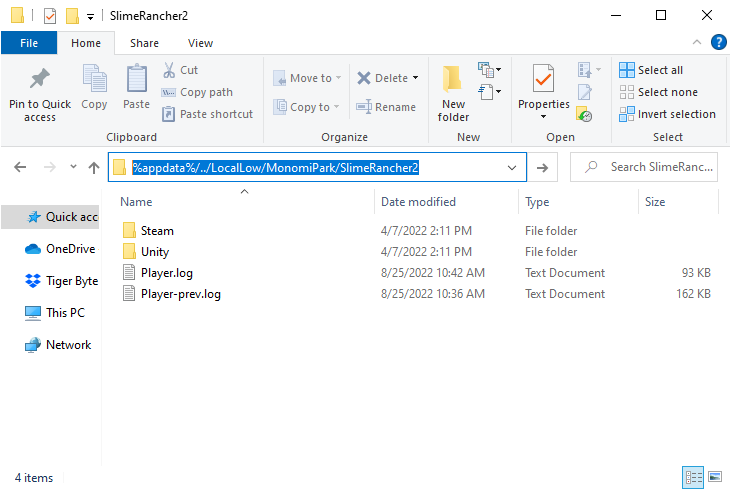Open the File tab

click(29, 43)
